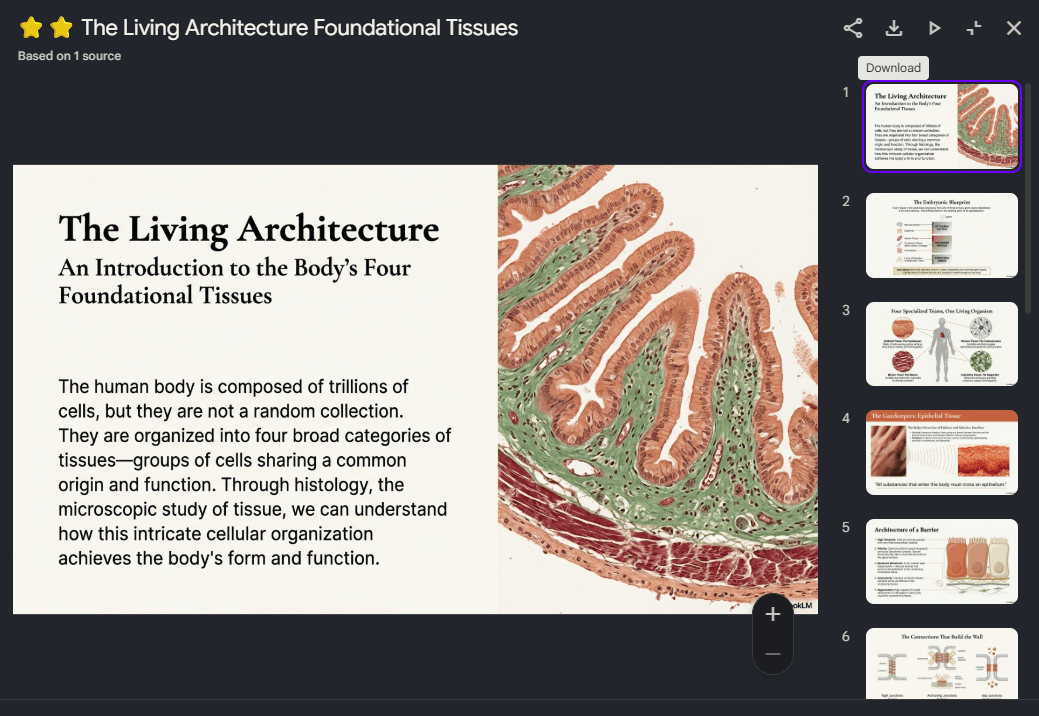Click the main slide heading "The Living Architecture"
This screenshot has width=1039, height=716.
[248, 229]
